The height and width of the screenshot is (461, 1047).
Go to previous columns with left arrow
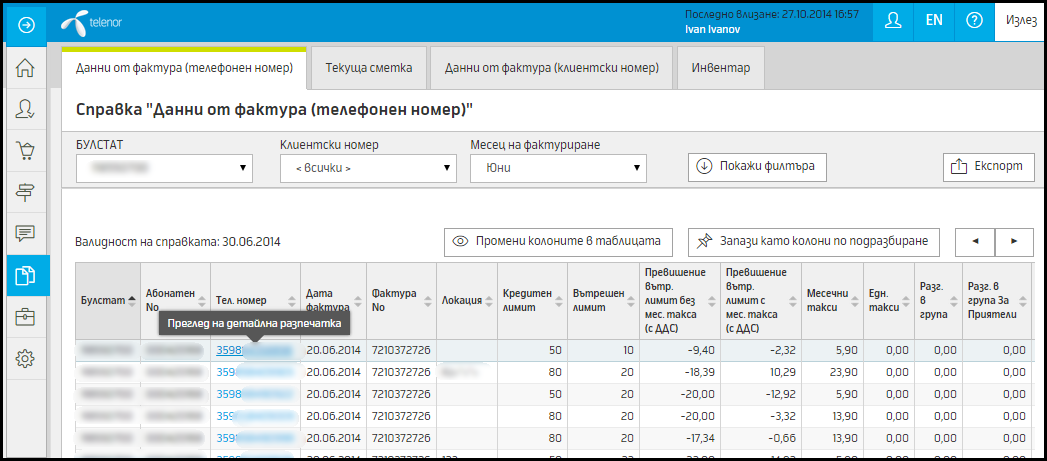tap(975, 242)
